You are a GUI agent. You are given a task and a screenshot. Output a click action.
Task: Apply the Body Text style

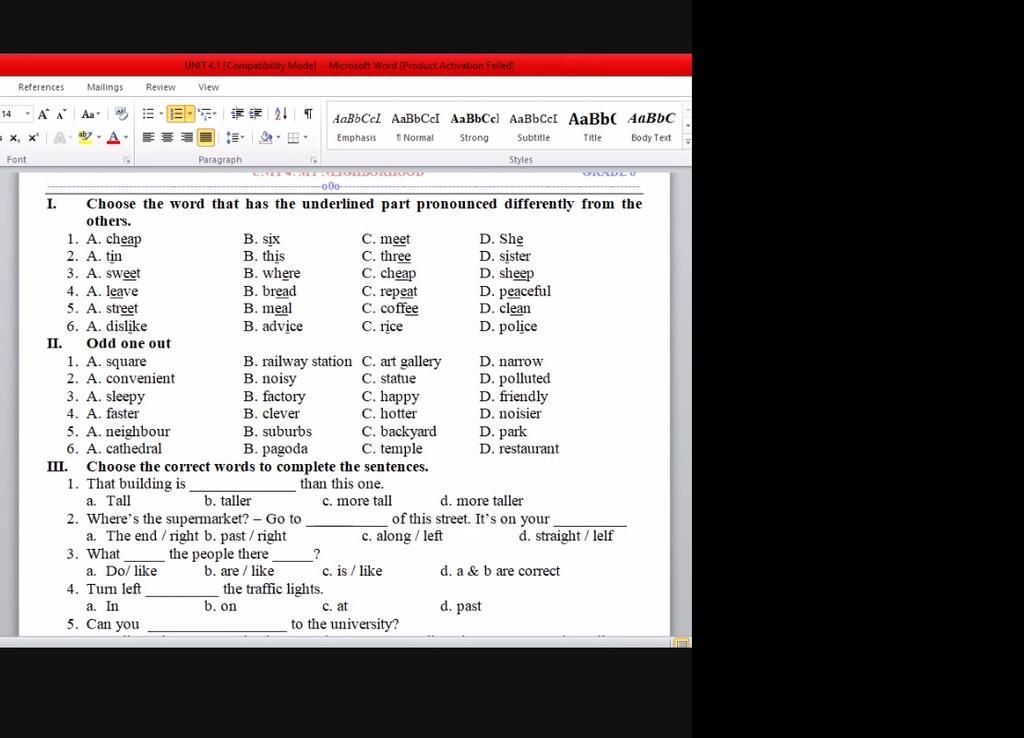tap(651, 127)
